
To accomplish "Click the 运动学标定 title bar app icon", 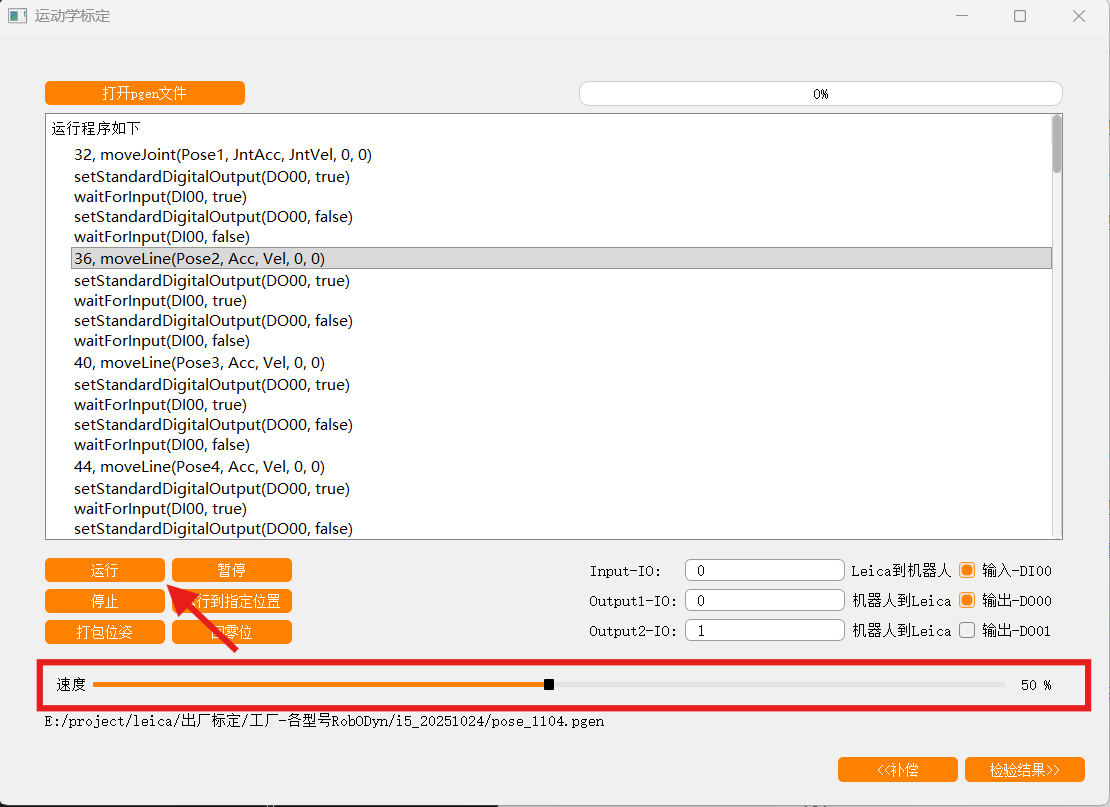I will [16, 15].
